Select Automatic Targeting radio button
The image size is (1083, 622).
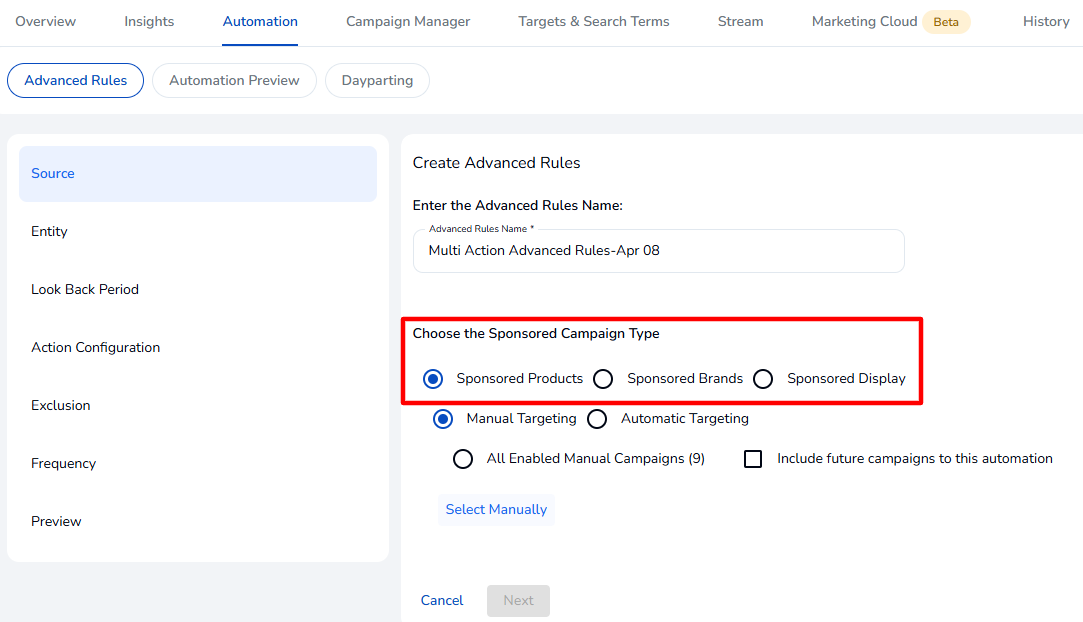597,419
